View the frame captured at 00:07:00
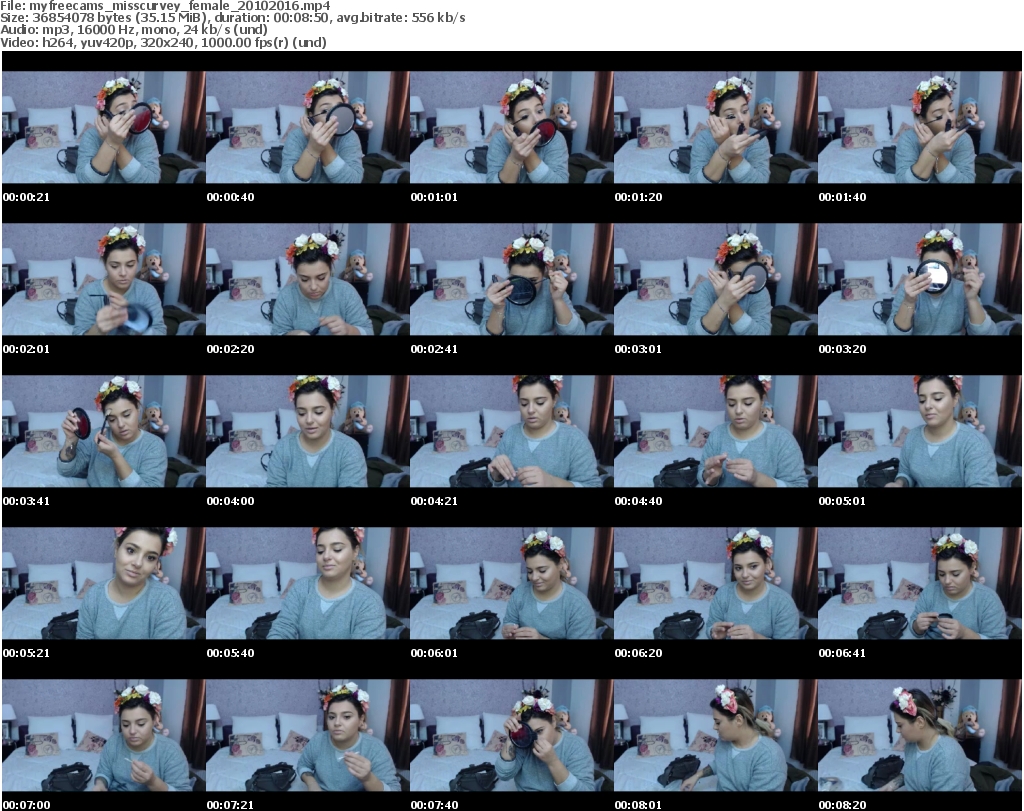The height and width of the screenshot is (811, 1024). click(x=103, y=735)
